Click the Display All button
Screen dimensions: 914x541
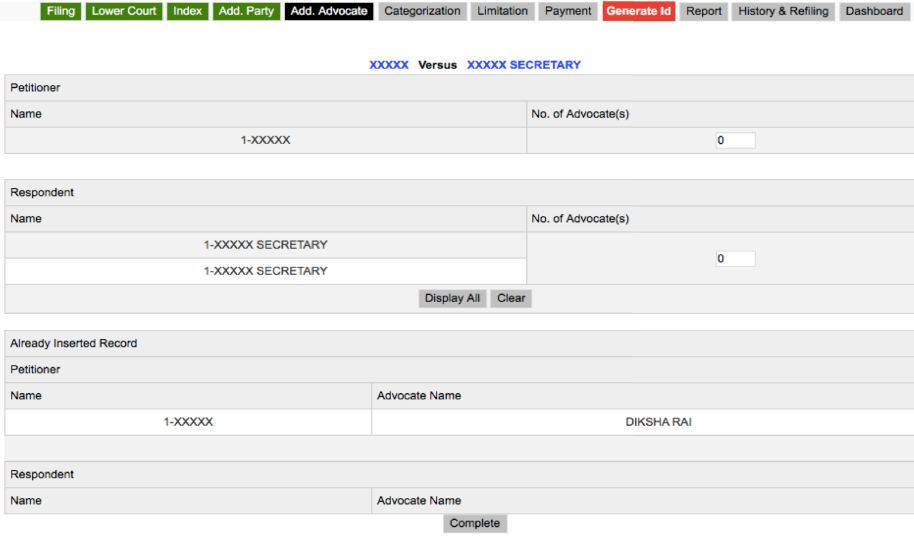click(x=452, y=298)
